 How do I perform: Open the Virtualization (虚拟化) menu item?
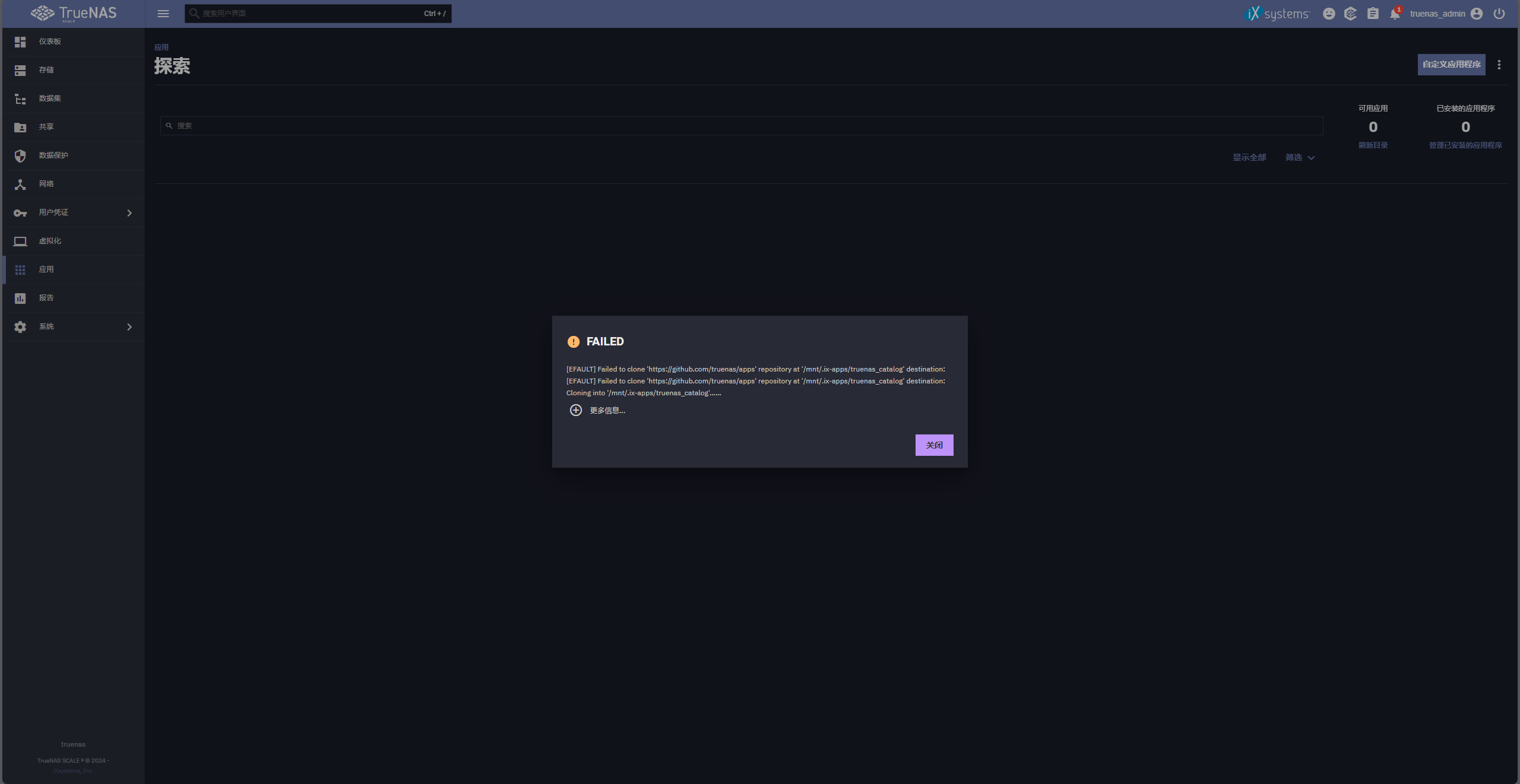50,241
